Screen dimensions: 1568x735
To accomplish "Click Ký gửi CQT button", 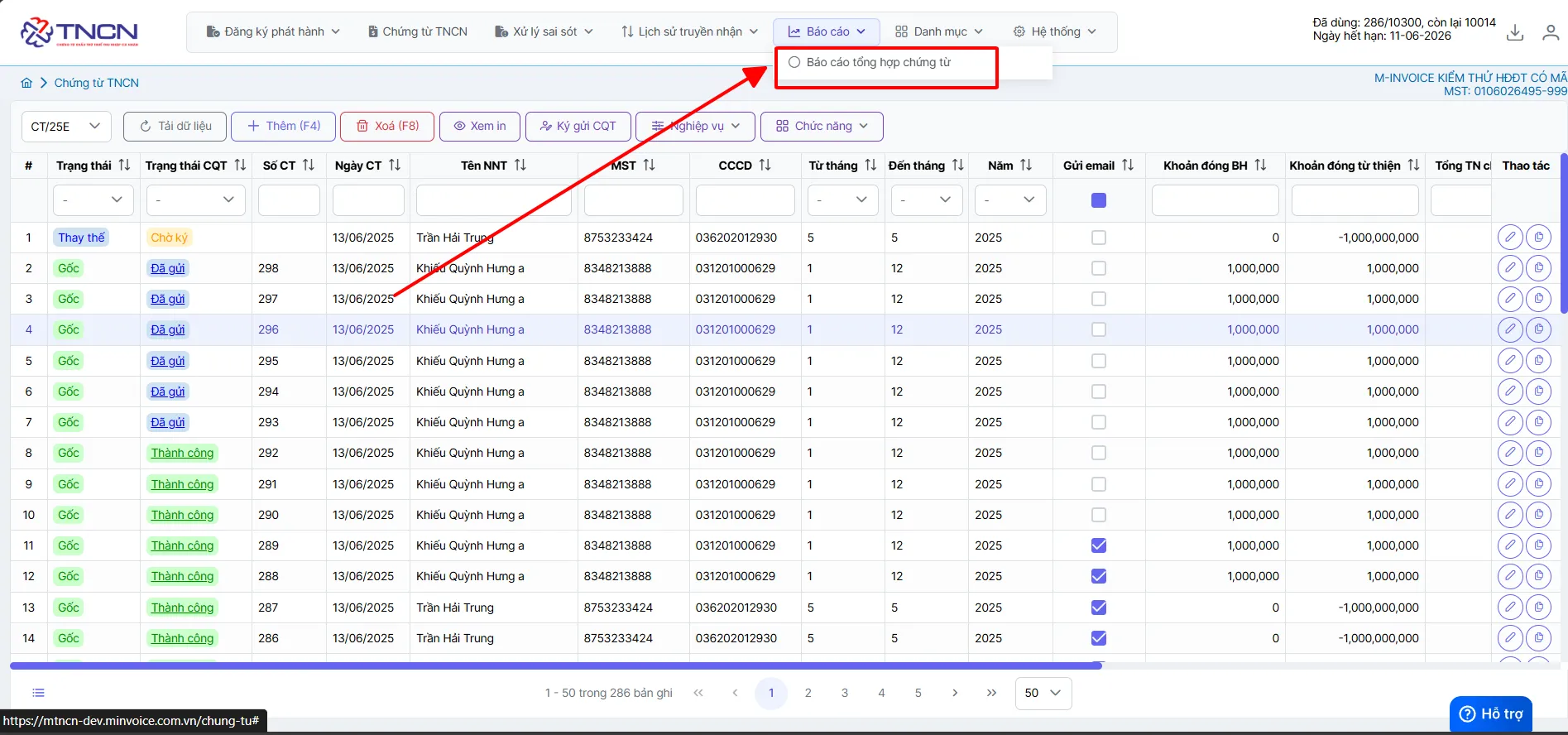I will (x=578, y=127).
